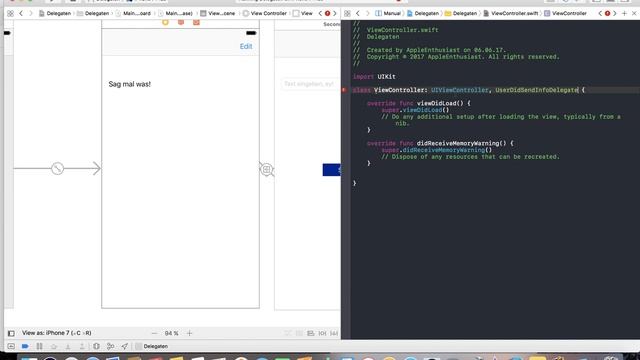The height and width of the screenshot is (360, 640).
Task: Jump to next issue in assistant editor
Action: click(615, 13)
